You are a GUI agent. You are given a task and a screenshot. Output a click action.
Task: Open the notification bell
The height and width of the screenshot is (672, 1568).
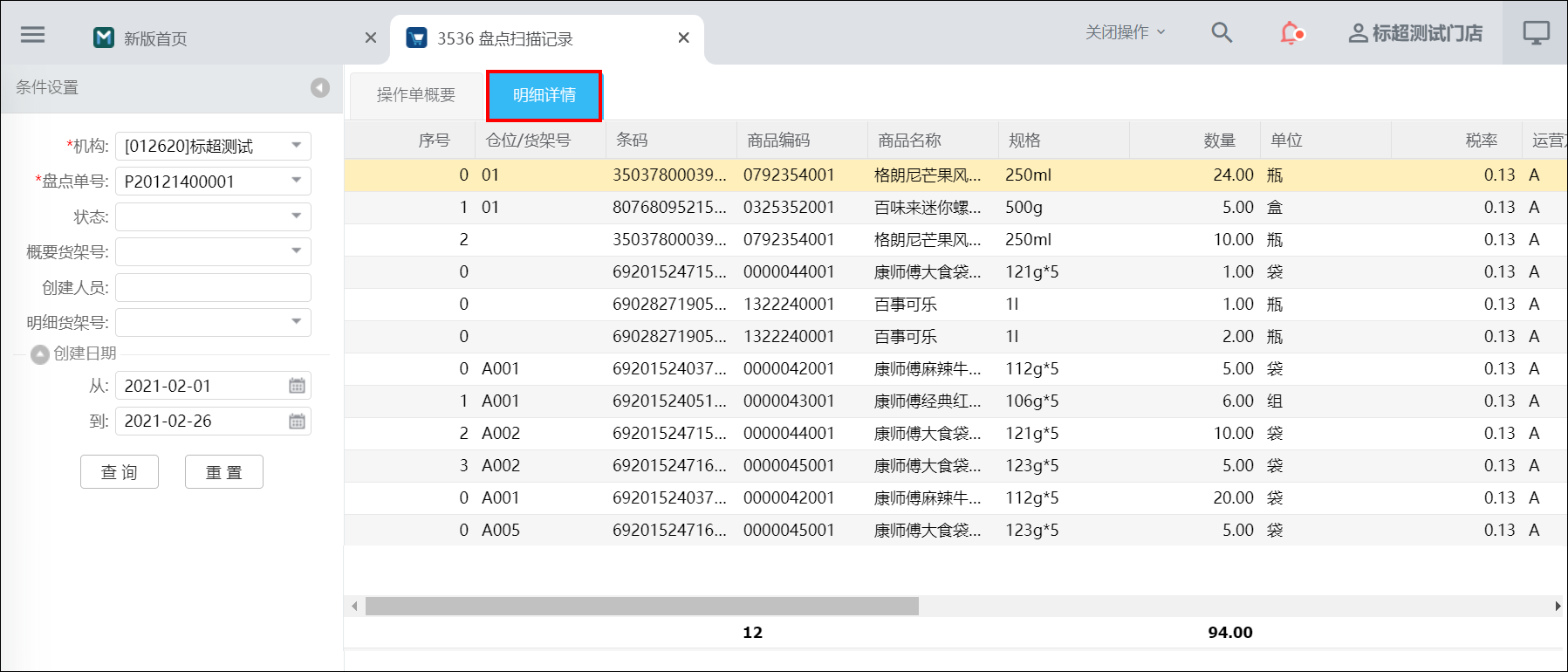(1291, 33)
